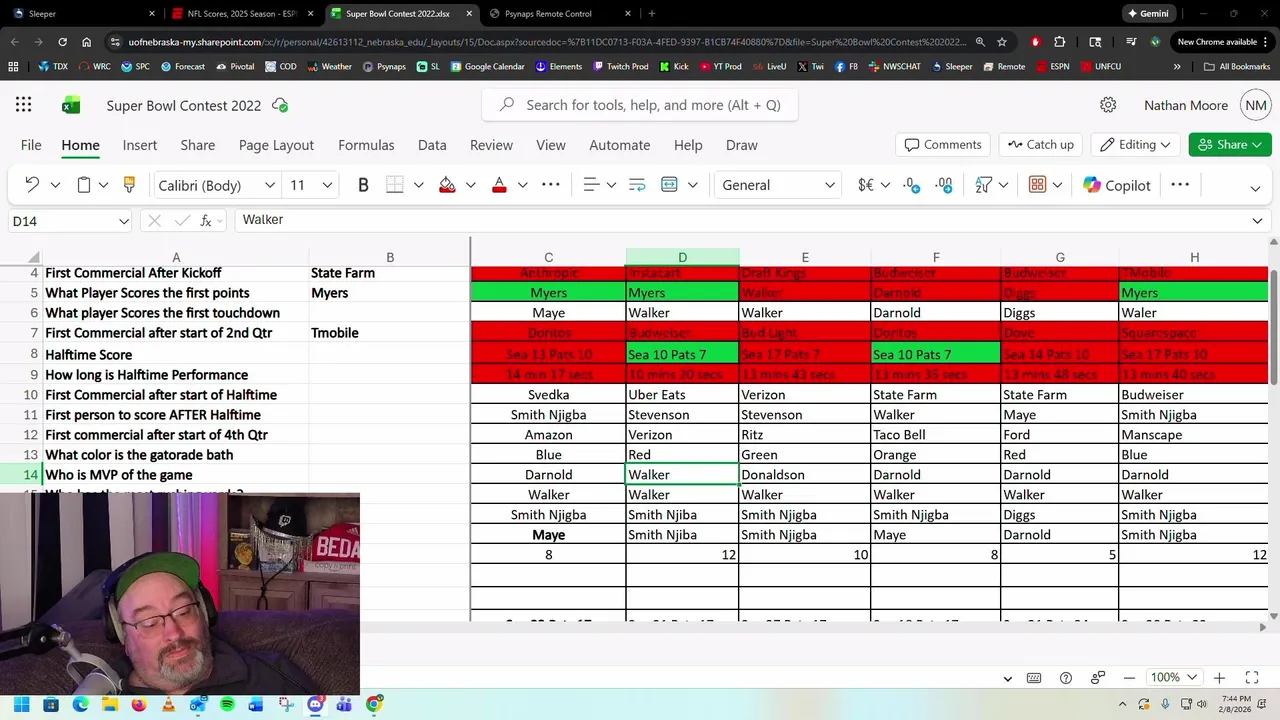Click the zoom in plus icon
Screen dimensions: 1280x720
(x=1219, y=678)
